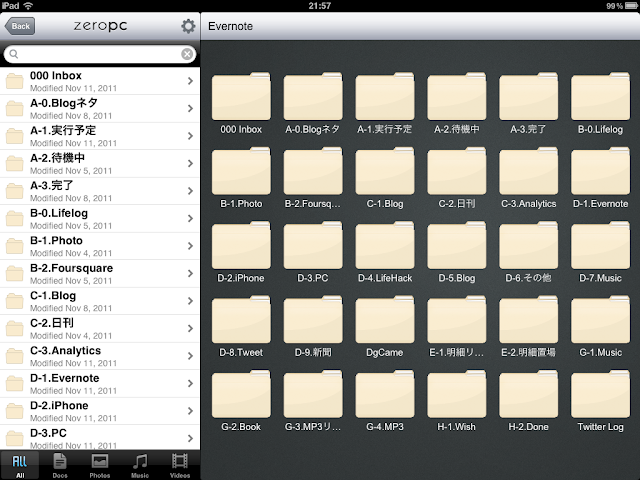640x480 pixels.
Task: Open the G-2.Book folder icon
Action: click(x=241, y=394)
